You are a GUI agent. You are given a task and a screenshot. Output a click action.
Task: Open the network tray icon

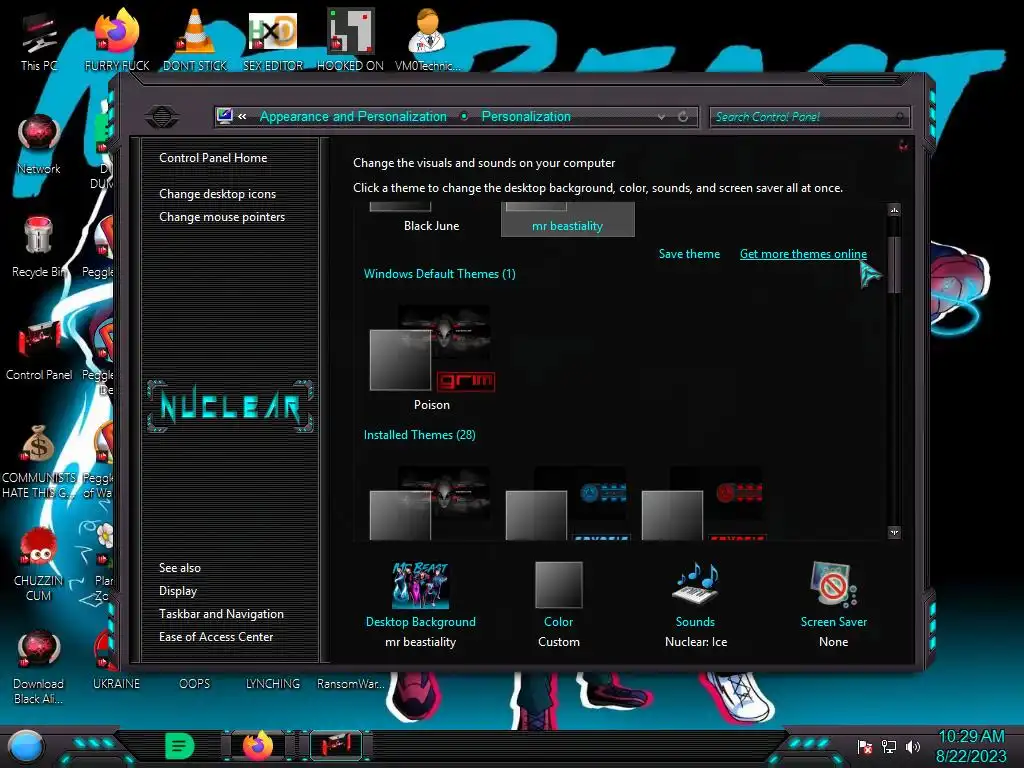coord(889,746)
